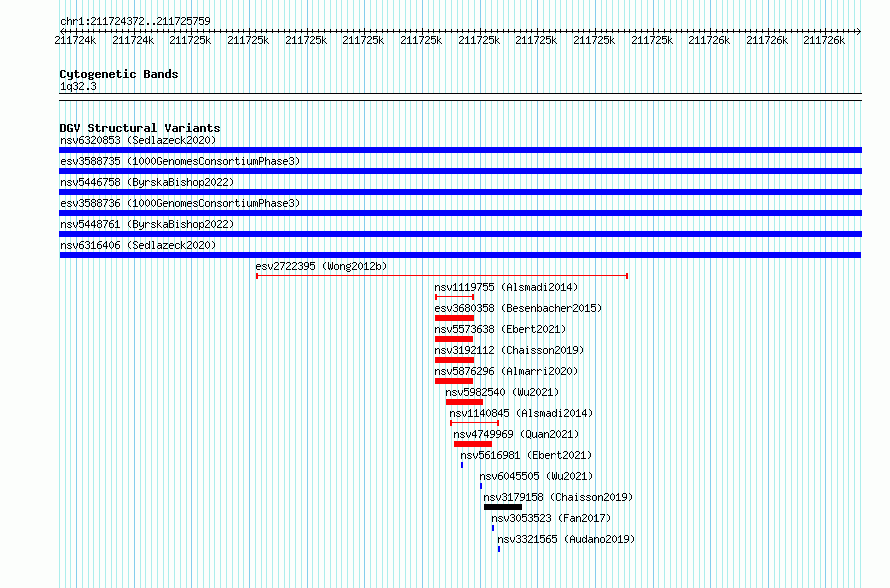Viewport: 890px width, 588px height.
Task: Click the red bar under nsv4749969
Action: point(473,444)
